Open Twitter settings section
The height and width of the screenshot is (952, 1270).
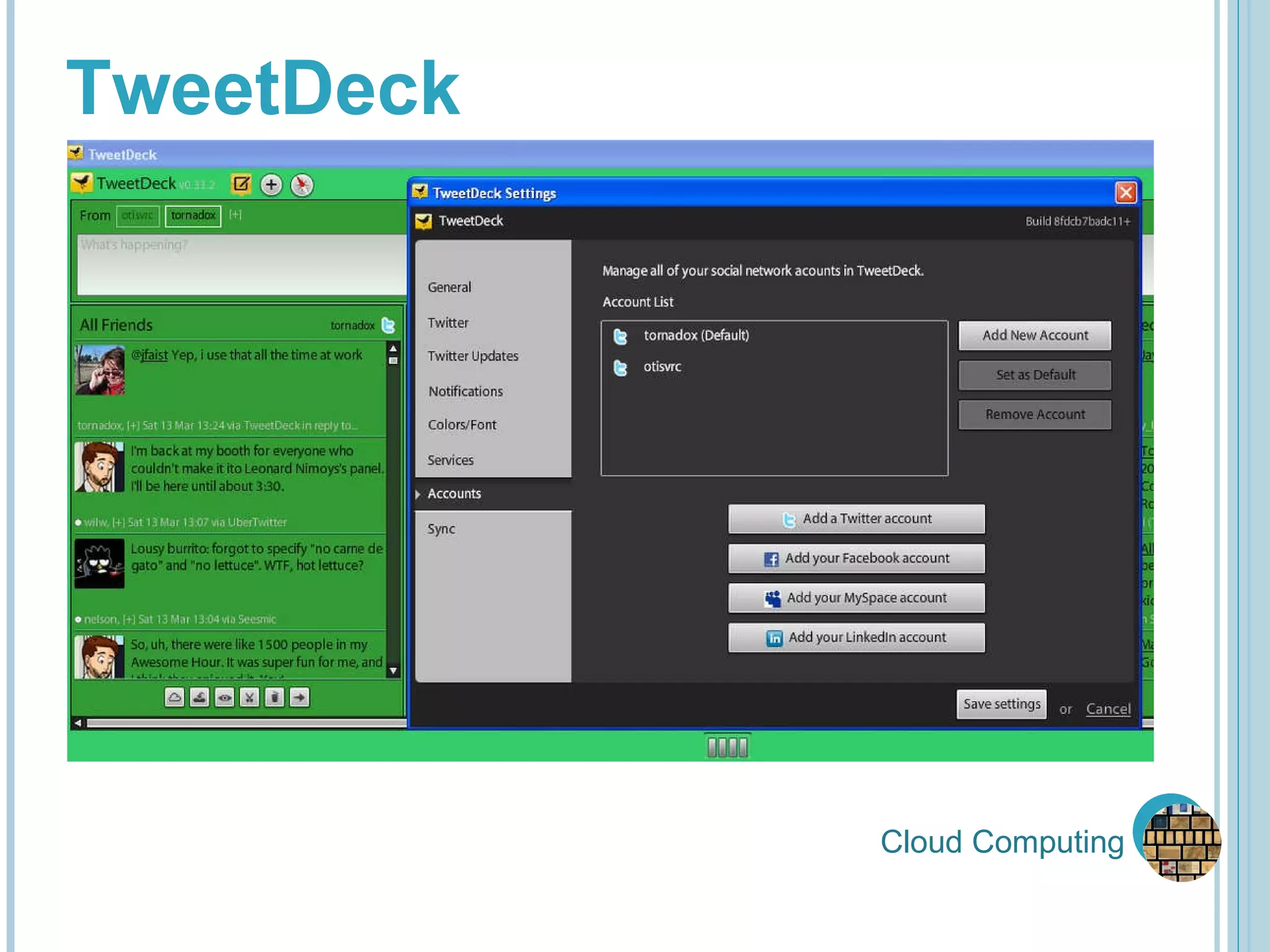tap(448, 323)
